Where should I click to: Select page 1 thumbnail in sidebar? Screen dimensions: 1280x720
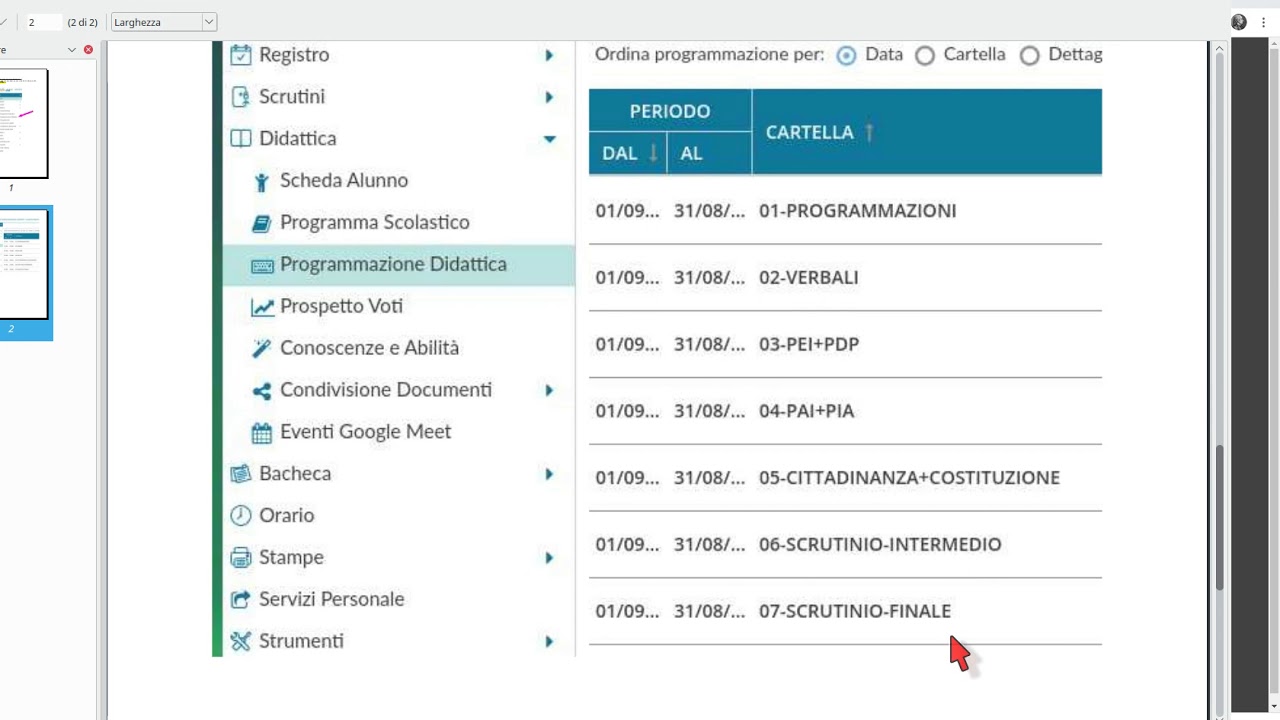point(23,123)
